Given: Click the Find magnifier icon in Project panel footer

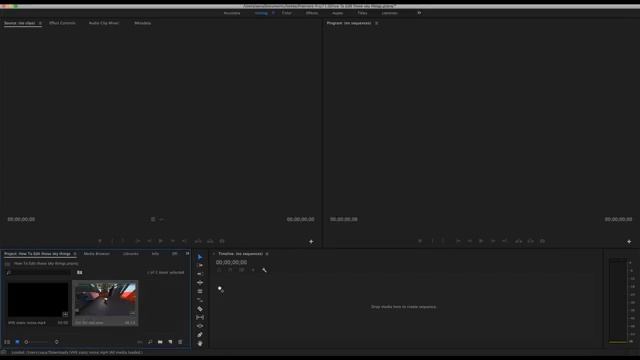Looking at the screenshot, I should tap(150, 342).
